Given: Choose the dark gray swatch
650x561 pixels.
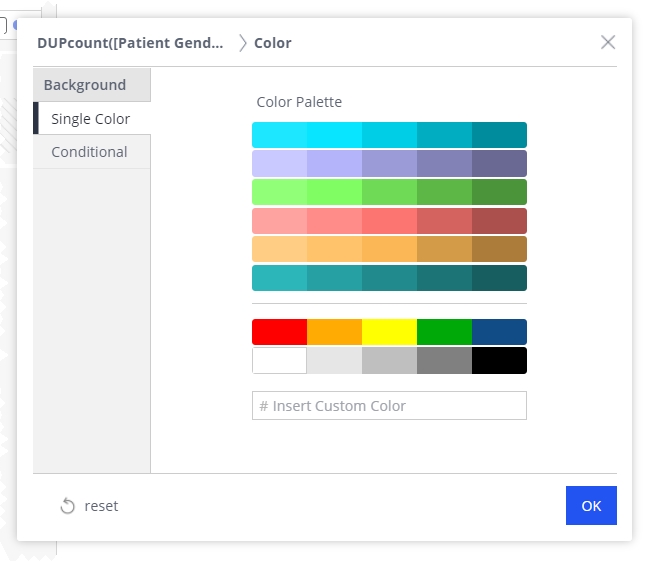Looking at the screenshot, I should click(444, 361).
